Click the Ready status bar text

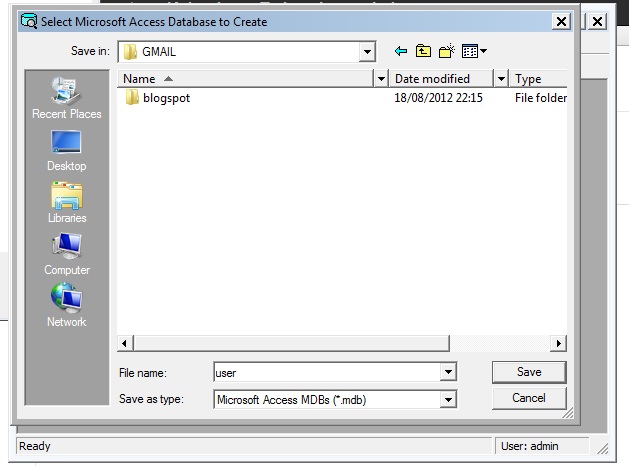coord(35,446)
